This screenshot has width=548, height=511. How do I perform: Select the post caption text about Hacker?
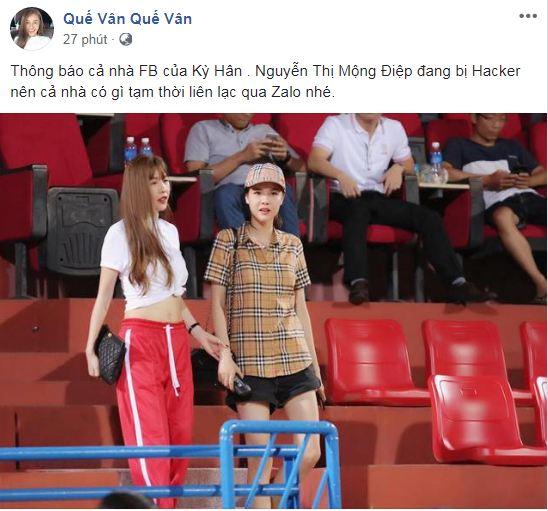click(x=266, y=81)
